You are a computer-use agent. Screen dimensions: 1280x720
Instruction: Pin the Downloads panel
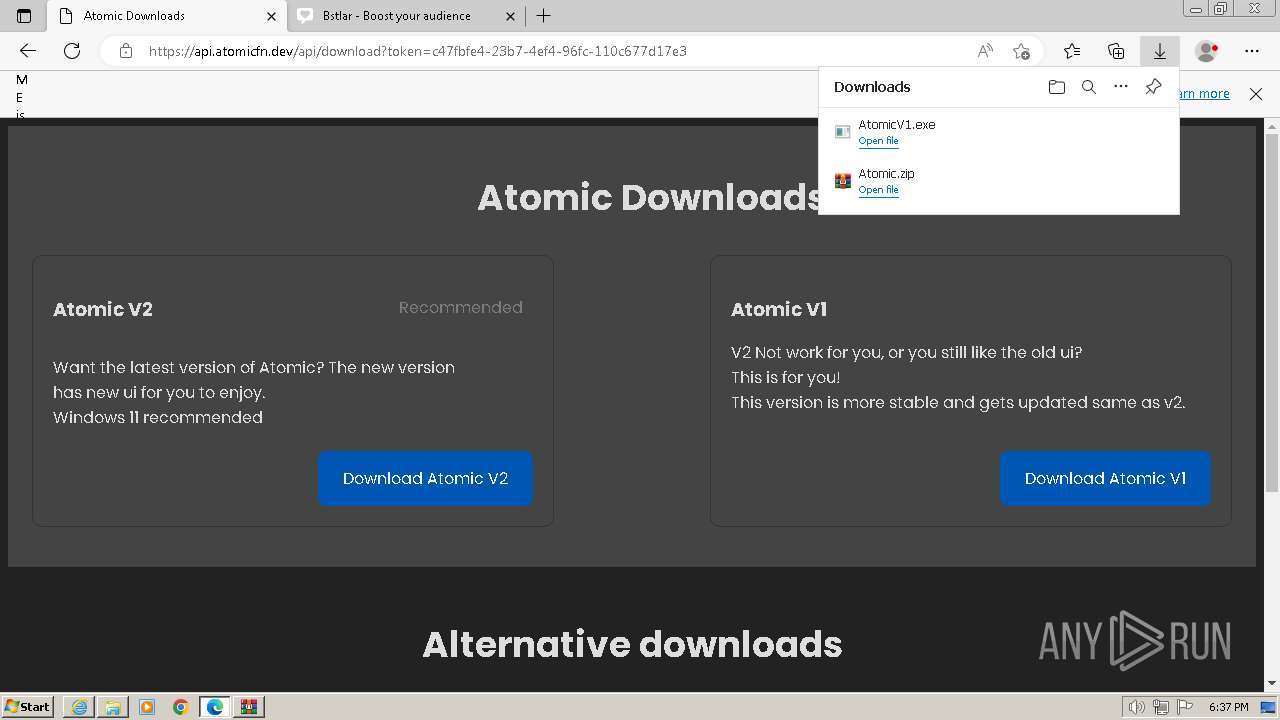[x=1153, y=87]
